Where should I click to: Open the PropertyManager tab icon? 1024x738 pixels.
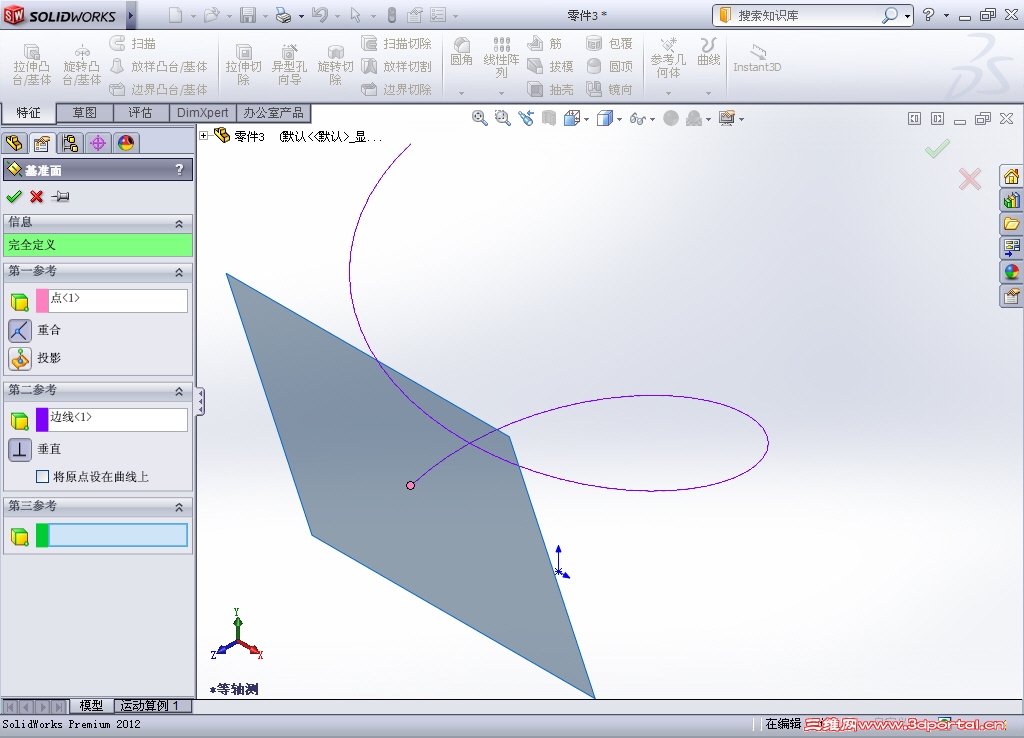[42, 142]
